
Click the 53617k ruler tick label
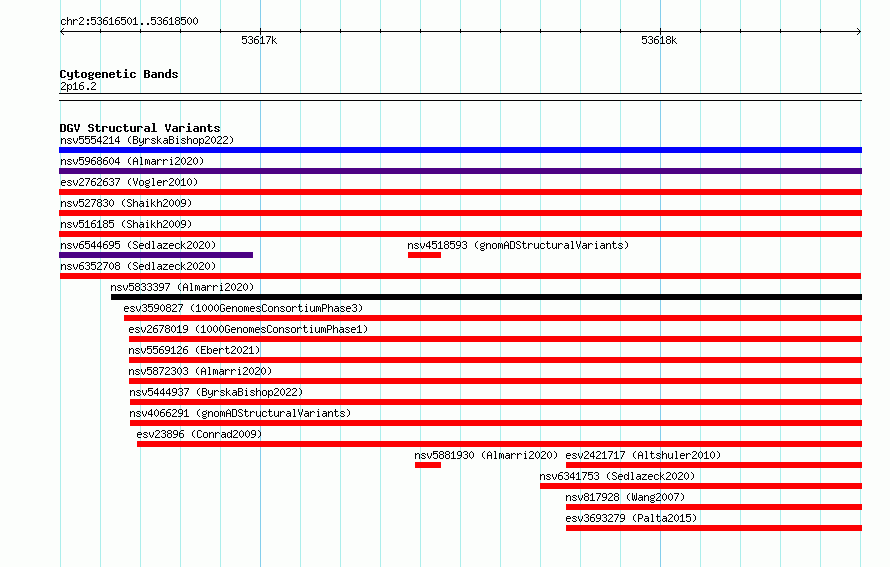pos(259,40)
